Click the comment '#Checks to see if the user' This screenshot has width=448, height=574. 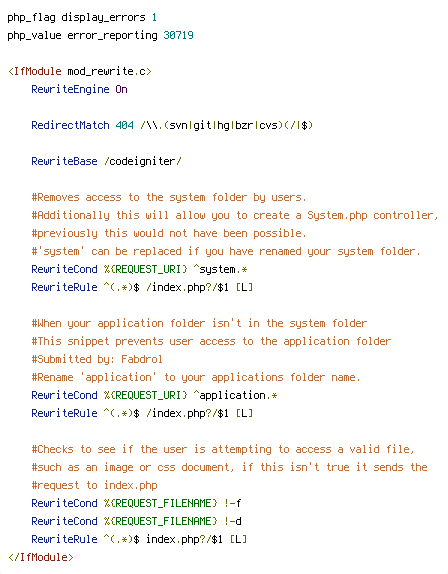pos(223,449)
